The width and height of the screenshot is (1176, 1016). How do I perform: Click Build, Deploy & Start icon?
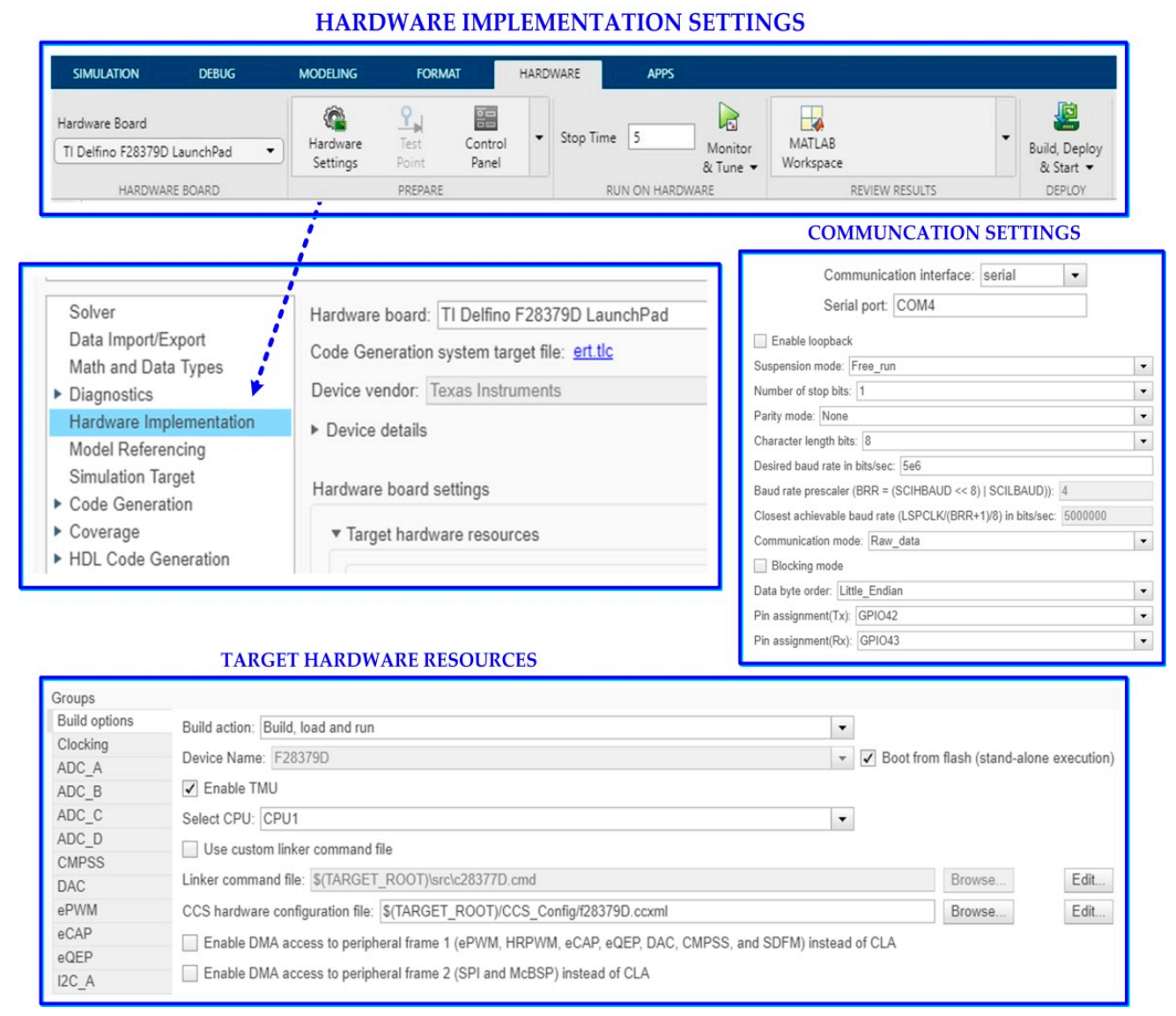point(1066,117)
